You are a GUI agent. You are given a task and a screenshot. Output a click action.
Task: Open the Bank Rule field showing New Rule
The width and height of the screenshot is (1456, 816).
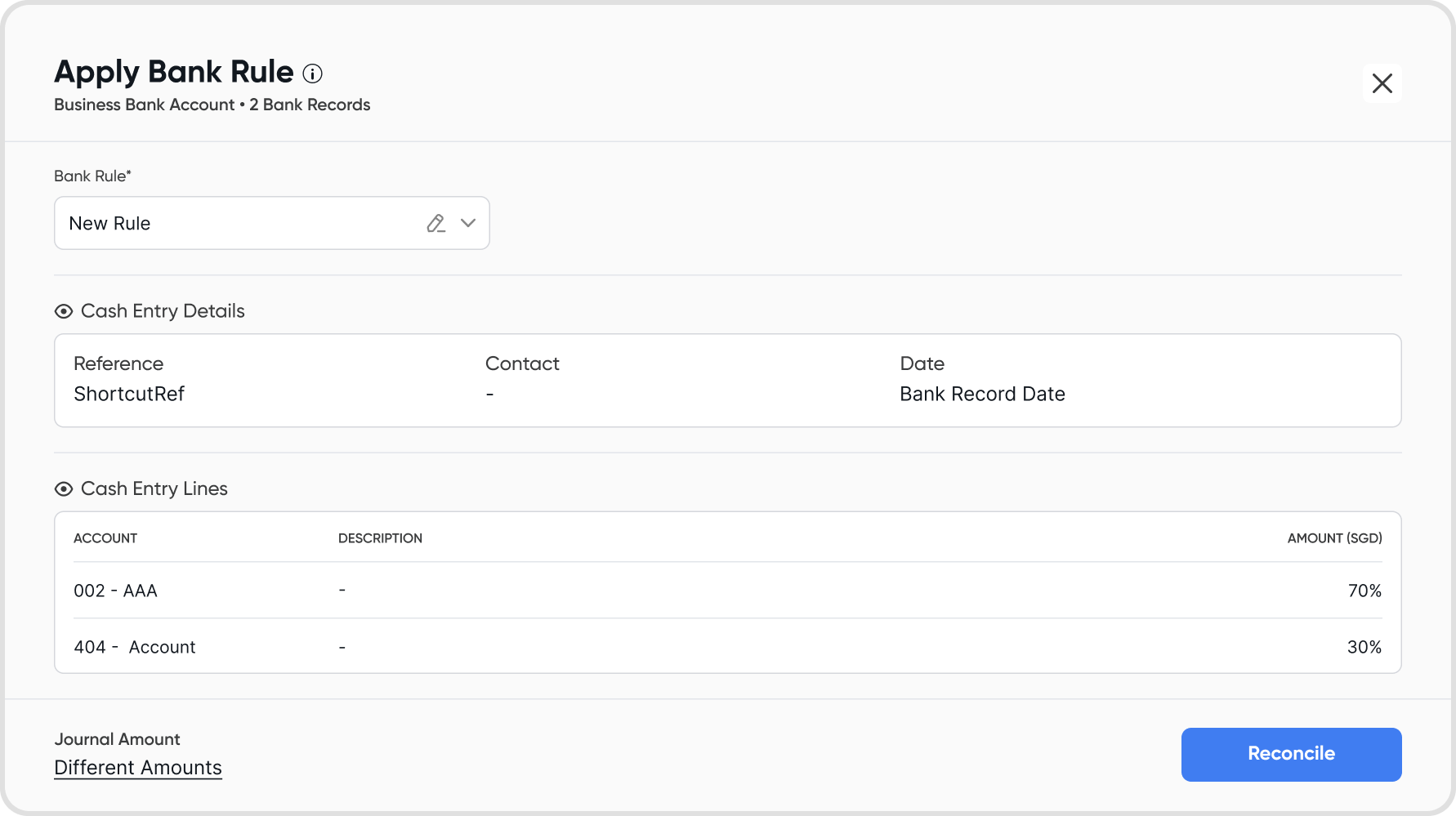coord(272,223)
